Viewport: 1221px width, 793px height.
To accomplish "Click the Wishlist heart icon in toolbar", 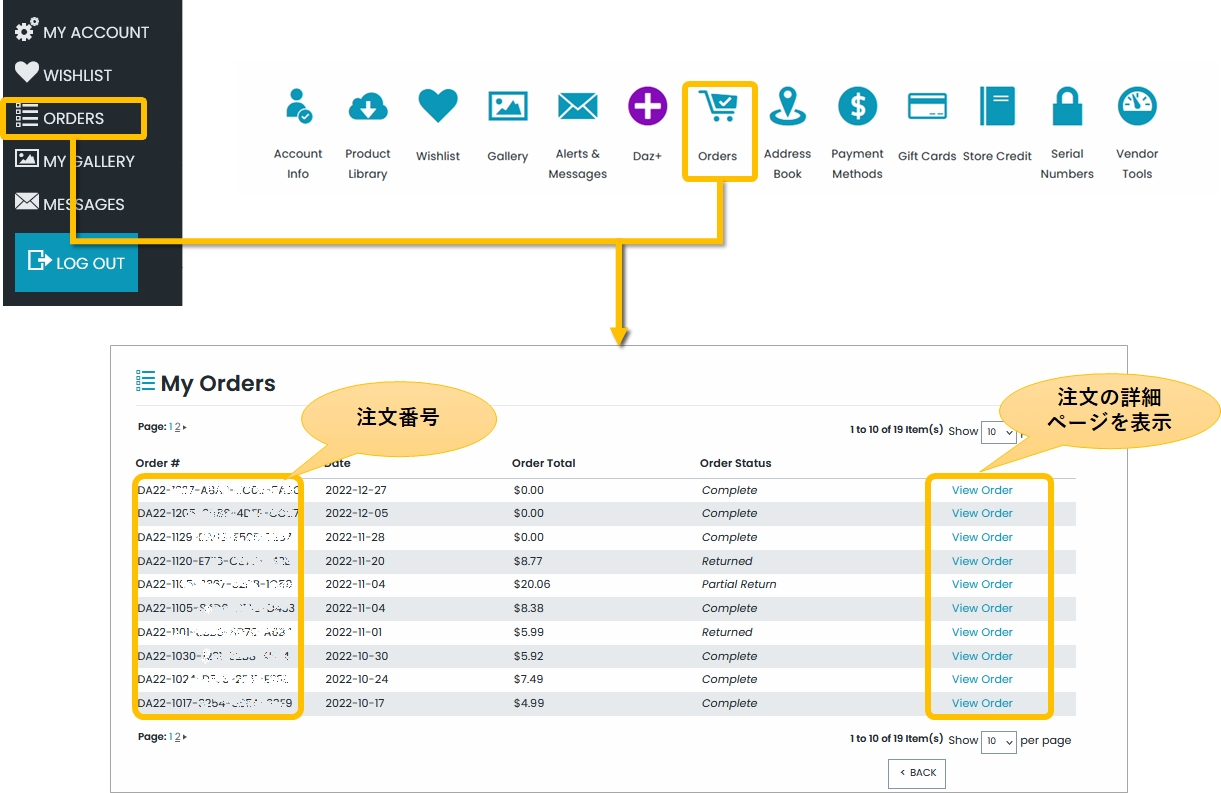I will pyautogui.click(x=438, y=107).
